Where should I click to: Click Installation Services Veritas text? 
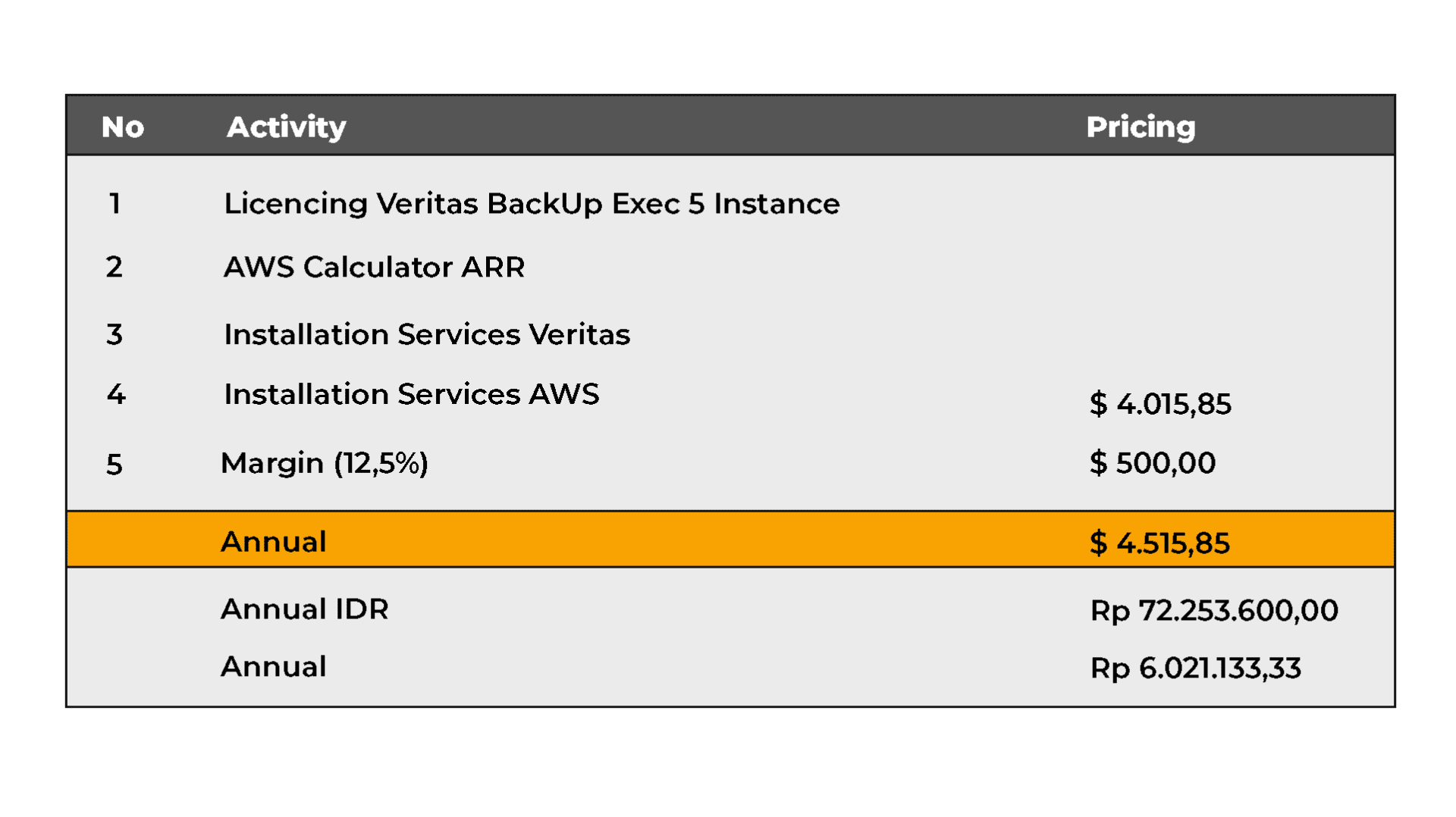point(427,334)
